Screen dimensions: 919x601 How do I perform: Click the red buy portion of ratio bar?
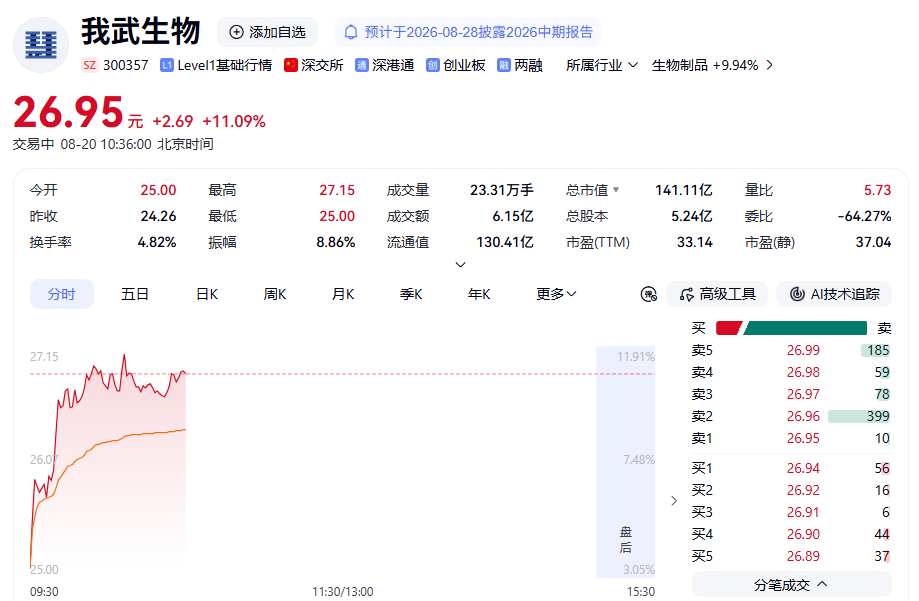pyautogui.click(x=729, y=328)
